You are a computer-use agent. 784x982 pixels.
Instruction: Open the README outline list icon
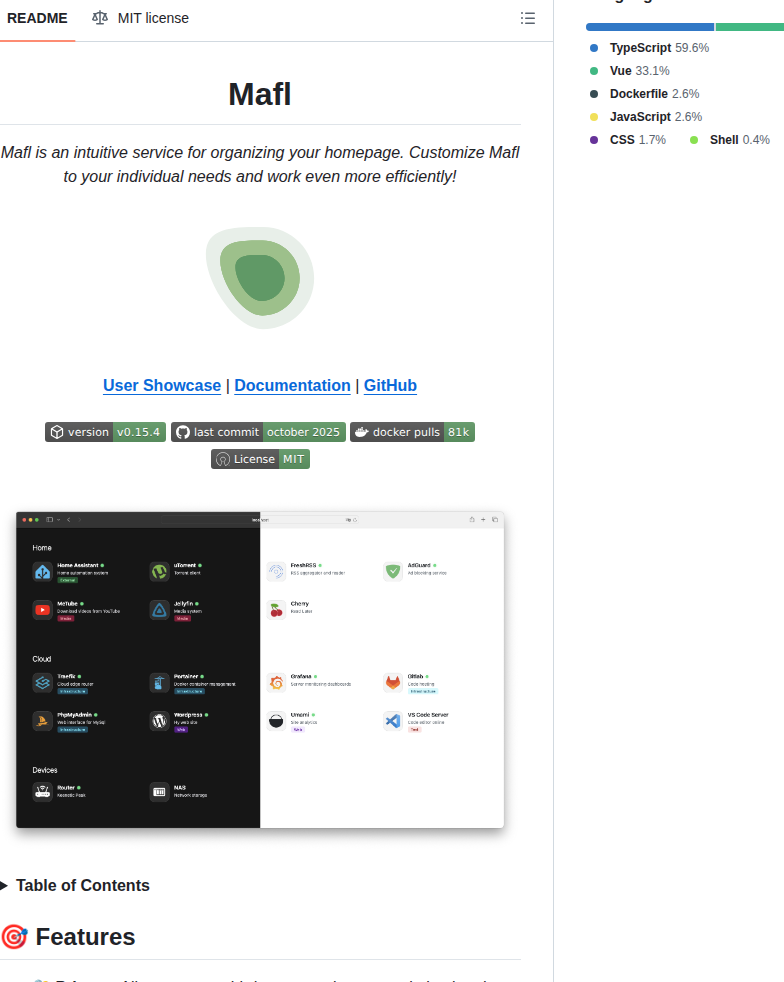[528, 18]
